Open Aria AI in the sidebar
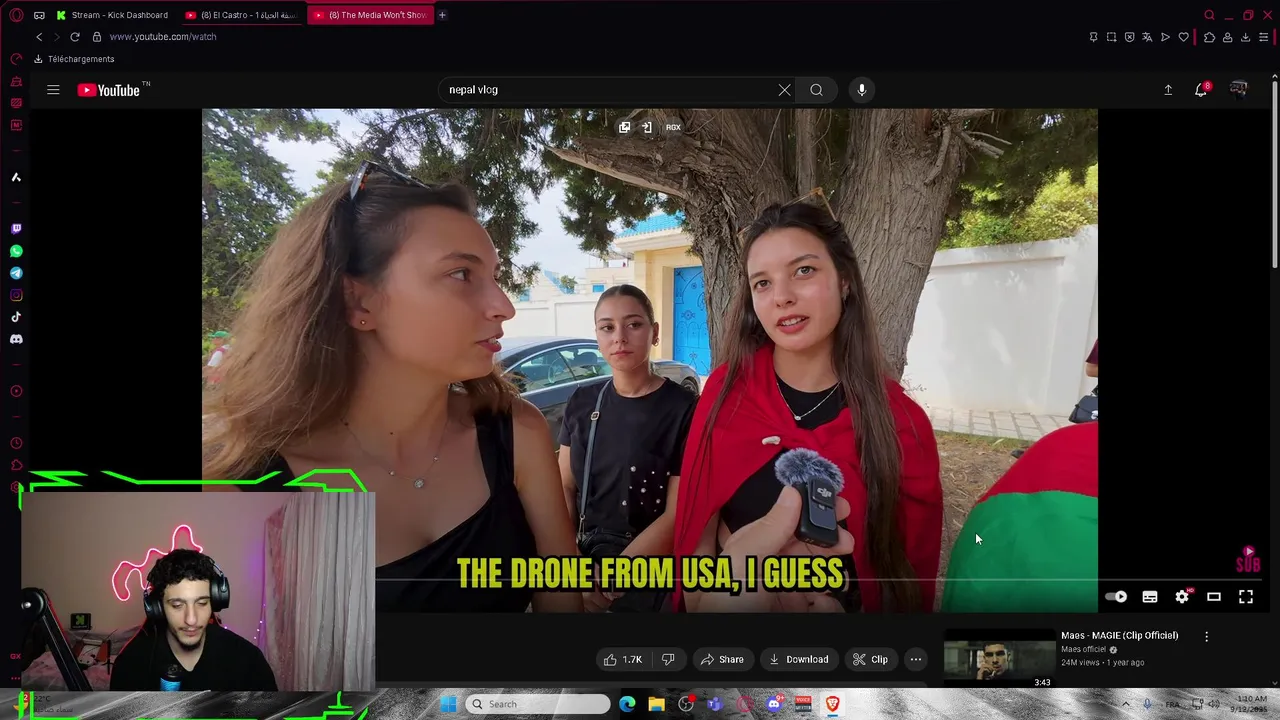This screenshot has width=1280, height=720. click(x=16, y=177)
